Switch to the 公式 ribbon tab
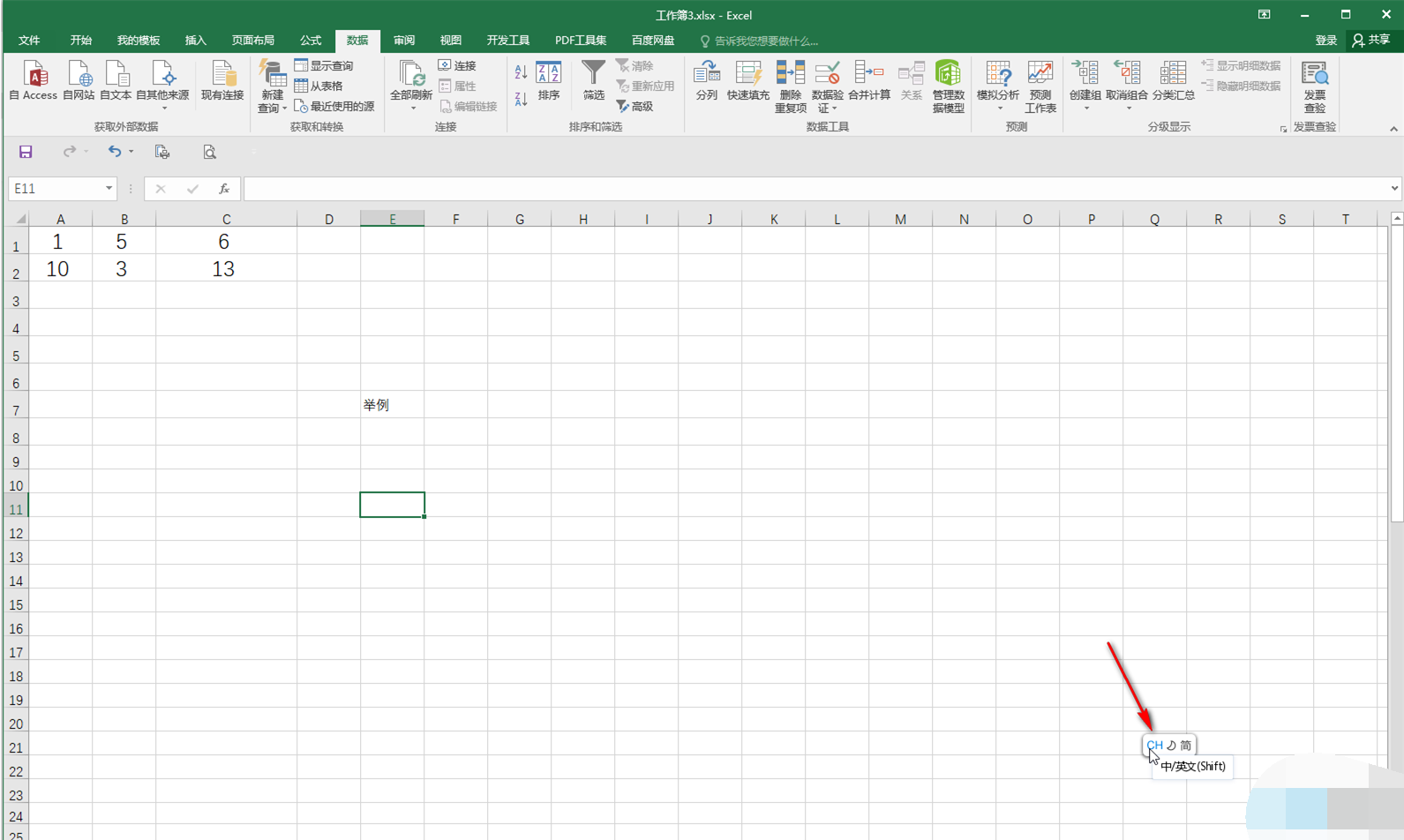The height and width of the screenshot is (840, 1404). point(311,41)
